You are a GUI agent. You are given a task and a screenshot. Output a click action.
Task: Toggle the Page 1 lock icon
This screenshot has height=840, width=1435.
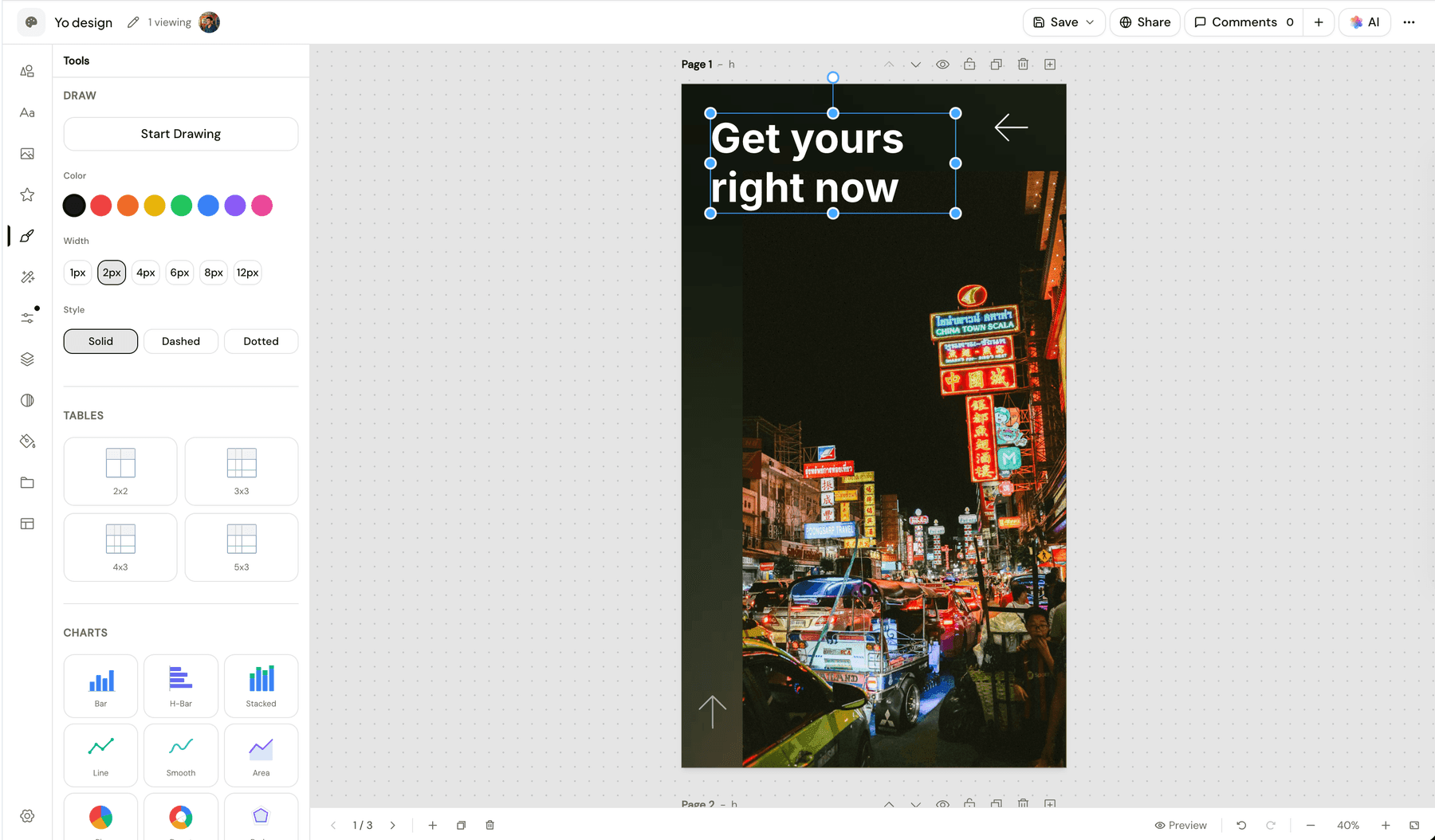click(969, 65)
